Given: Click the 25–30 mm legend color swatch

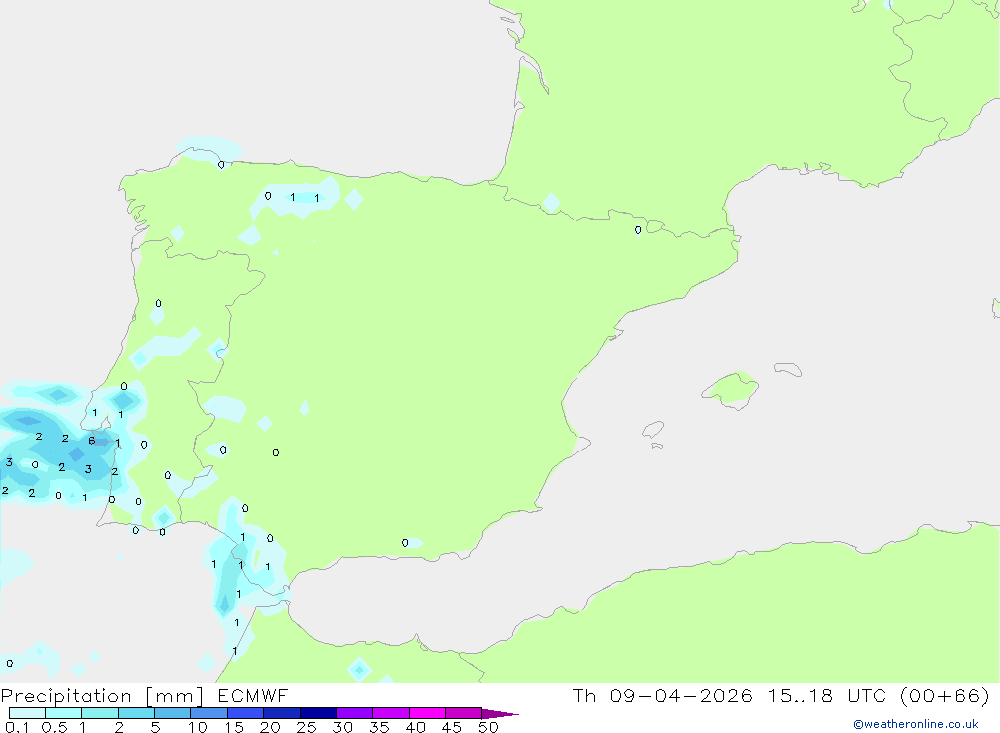Looking at the screenshot, I should point(318,713).
